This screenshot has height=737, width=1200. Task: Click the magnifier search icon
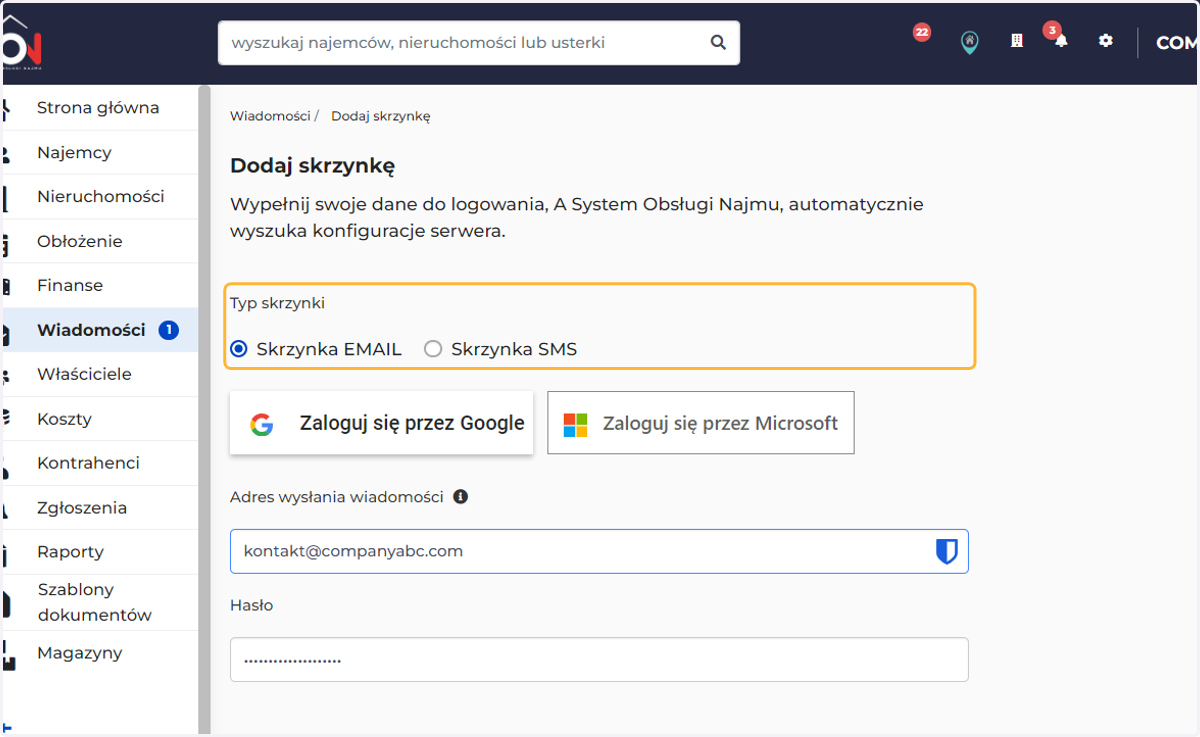[x=717, y=43]
